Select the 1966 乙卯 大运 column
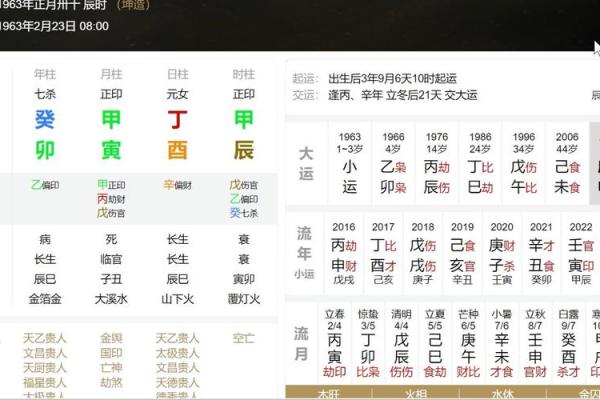The width and height of the screenshot is (600, 400). click(x=393, y=163)
